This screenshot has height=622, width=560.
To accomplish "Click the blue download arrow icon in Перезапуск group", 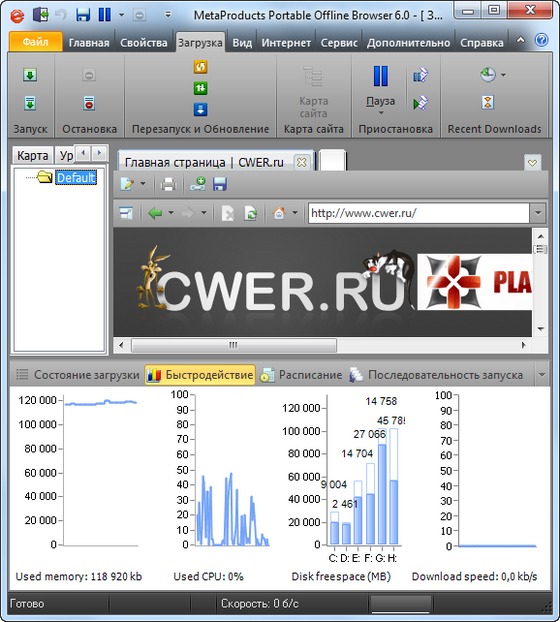I will pos(201,109).
